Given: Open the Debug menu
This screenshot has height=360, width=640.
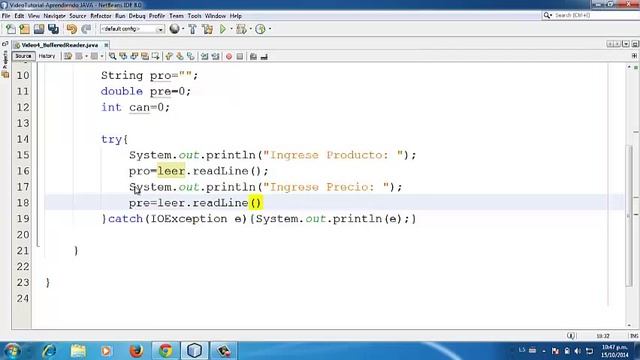Looking at the screenshot, I should [137, 16].
